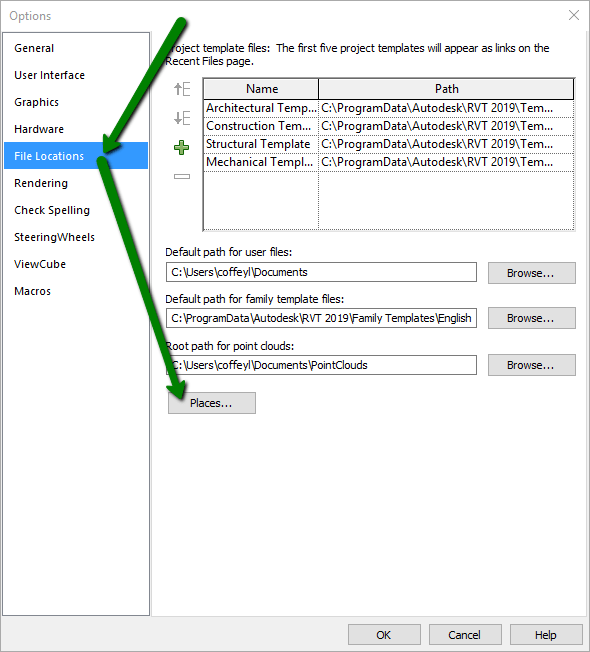Edit the default user files path field
590x652 pixels.
321,272
